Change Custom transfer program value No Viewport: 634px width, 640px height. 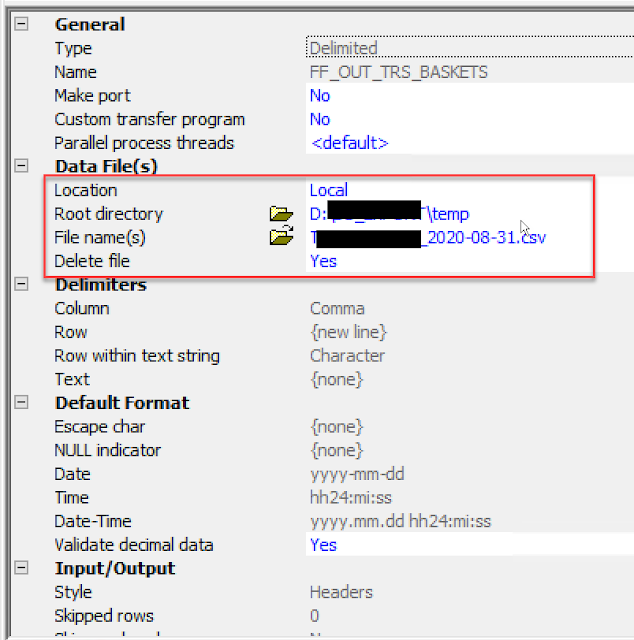click(x=320, y=120)
